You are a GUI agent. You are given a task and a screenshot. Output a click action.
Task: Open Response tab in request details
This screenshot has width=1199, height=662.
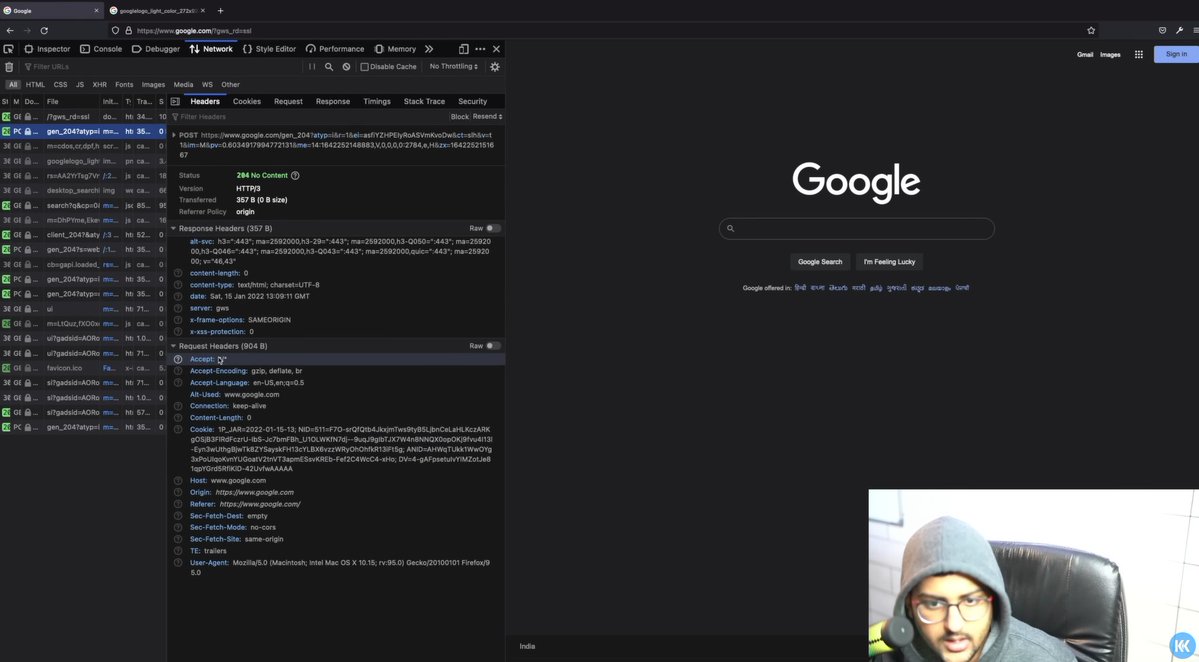(x=333, y=101)
